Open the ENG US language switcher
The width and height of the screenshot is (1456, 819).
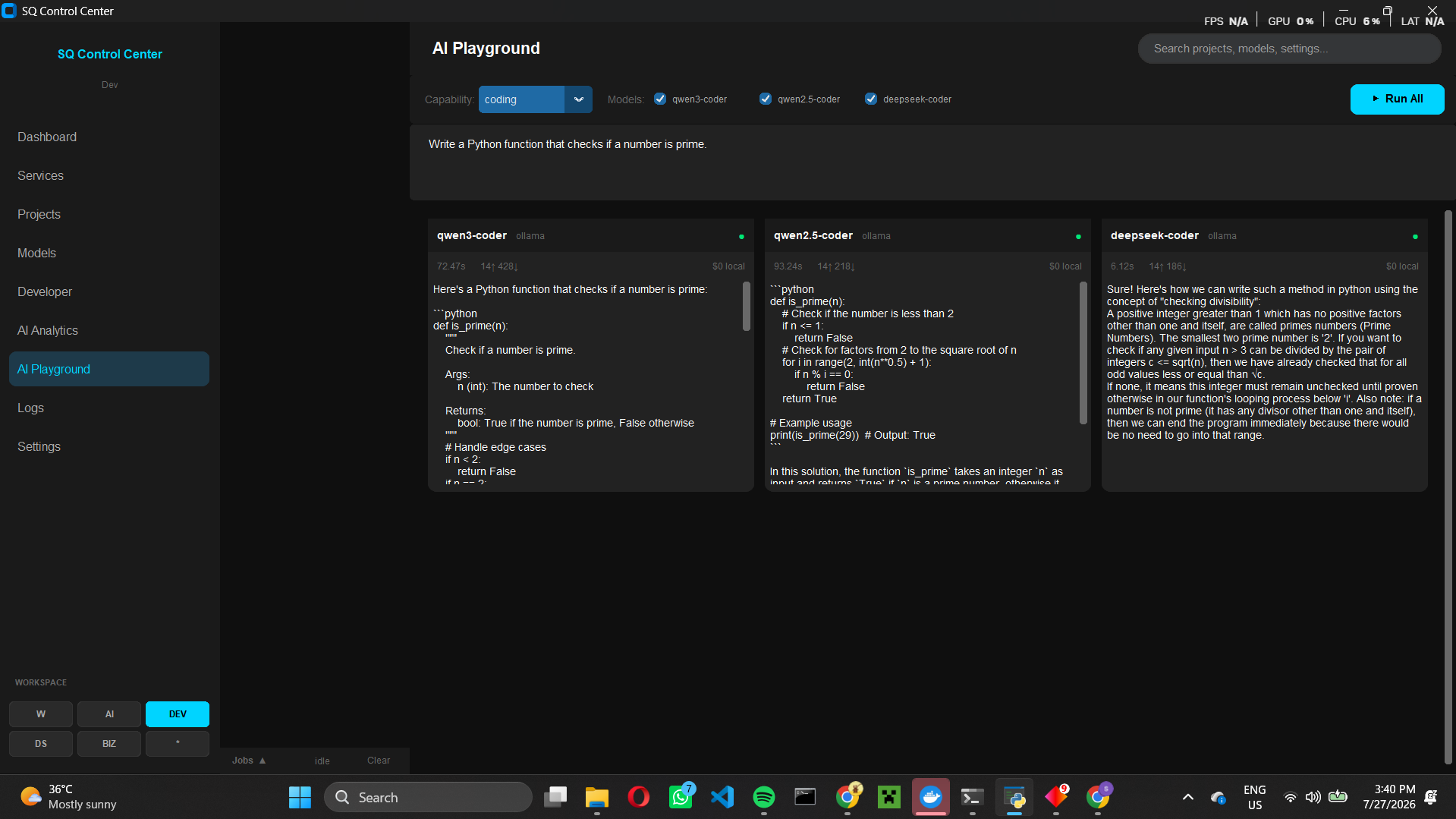1255,797
